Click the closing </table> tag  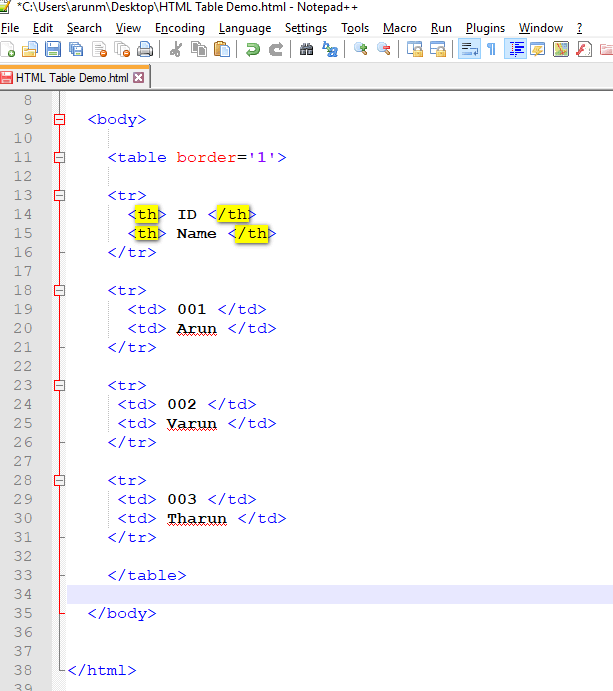click(147, 576)
